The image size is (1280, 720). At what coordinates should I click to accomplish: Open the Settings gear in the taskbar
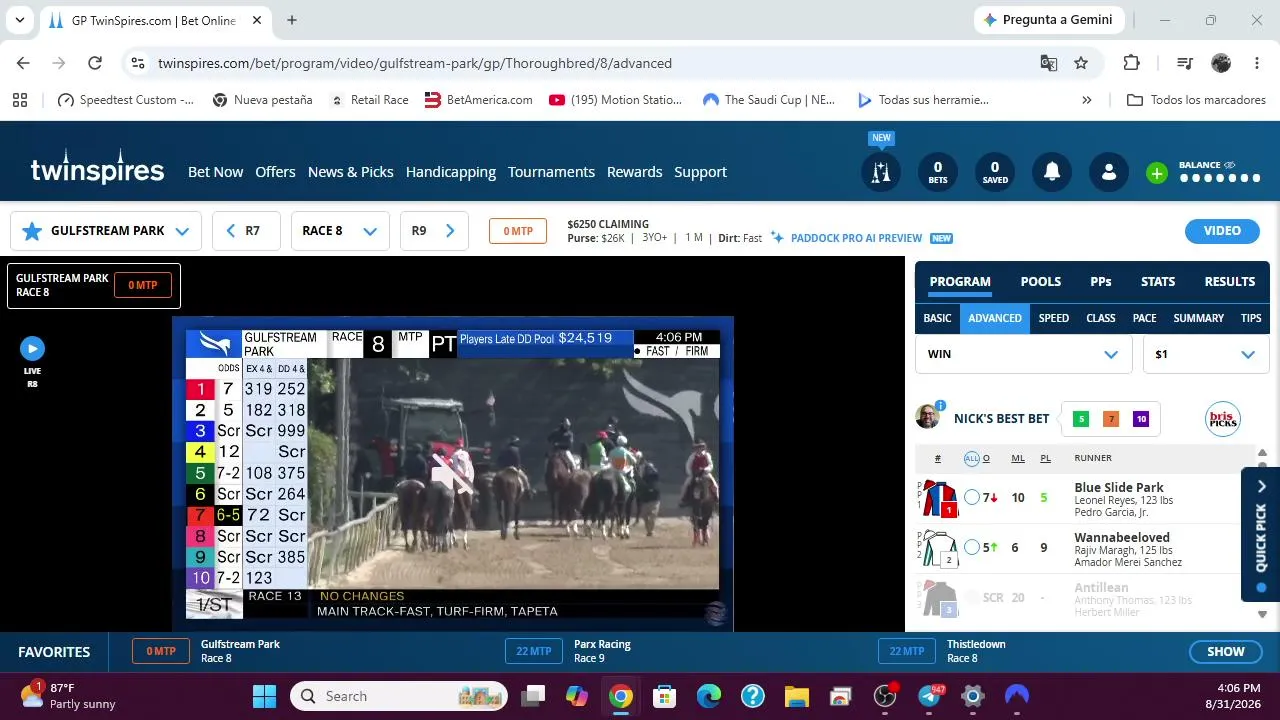click(x=973, y=696)
